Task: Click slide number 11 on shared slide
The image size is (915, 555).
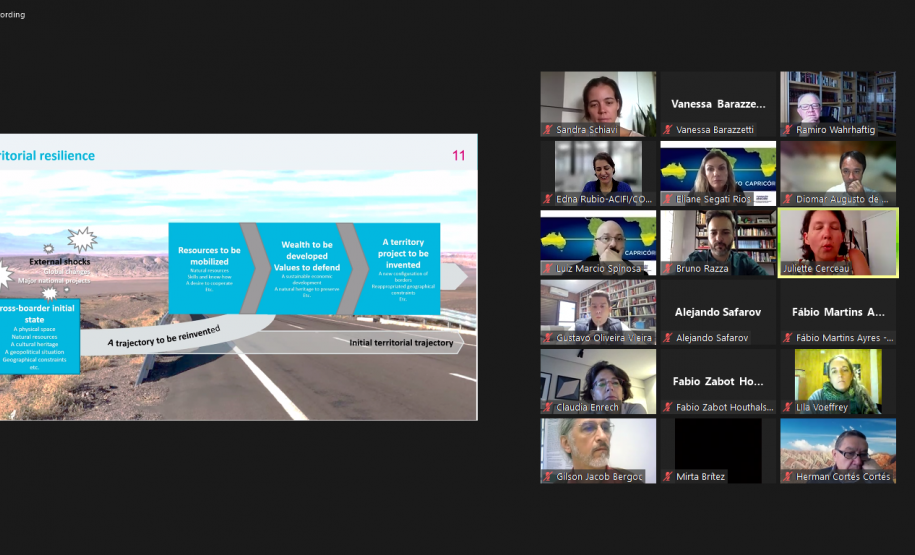Action: (458, 155)
